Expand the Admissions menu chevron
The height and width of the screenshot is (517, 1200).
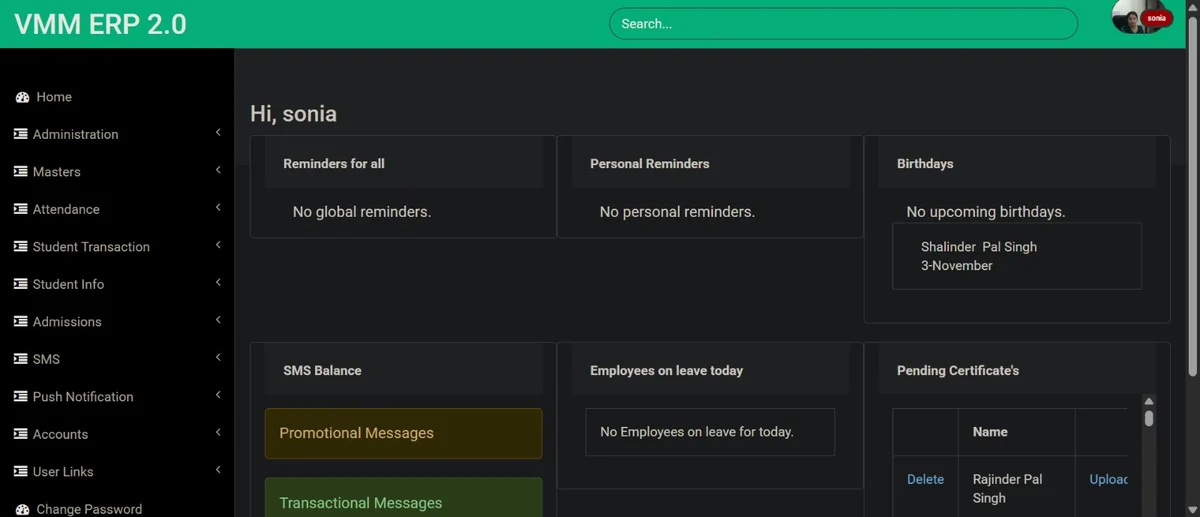click(x=218, y=320)
